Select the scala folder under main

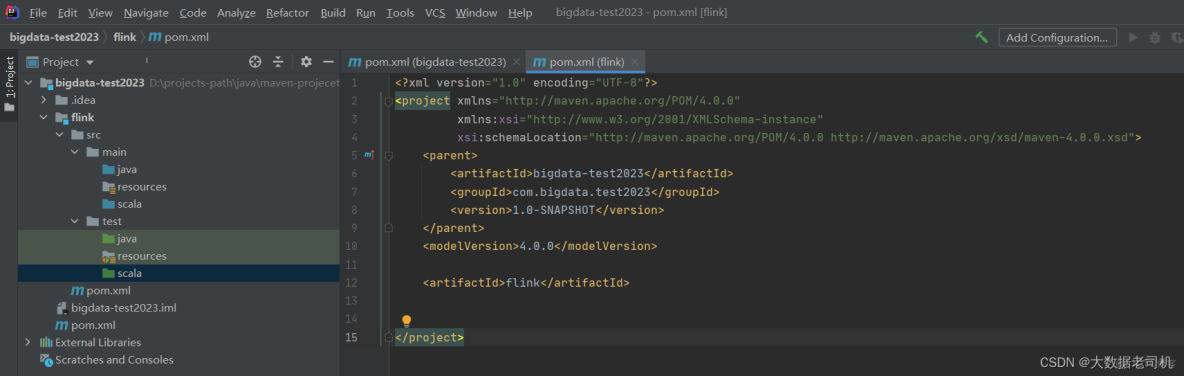click(x=129, y=204)
